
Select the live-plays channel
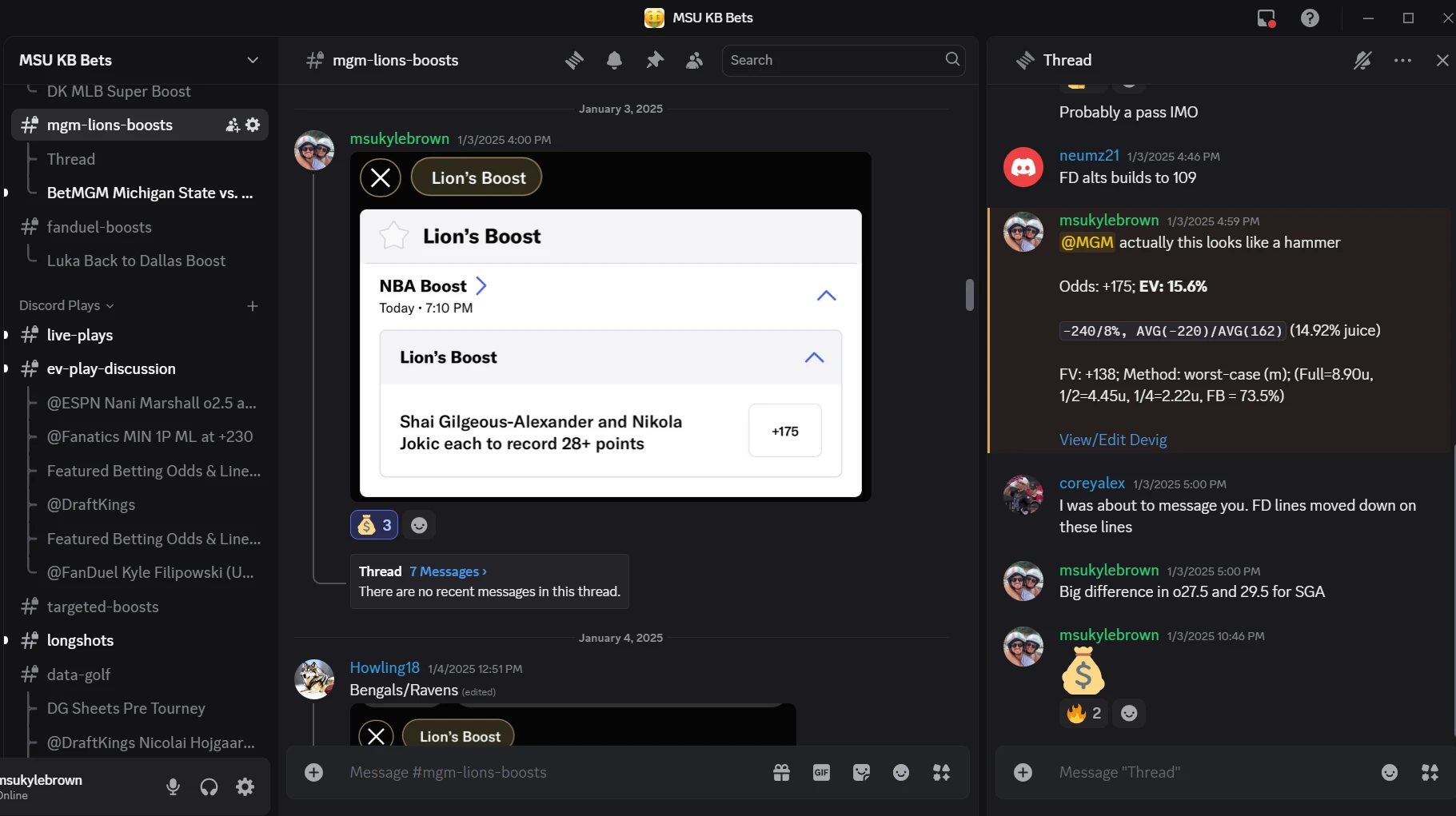[140, 335]
